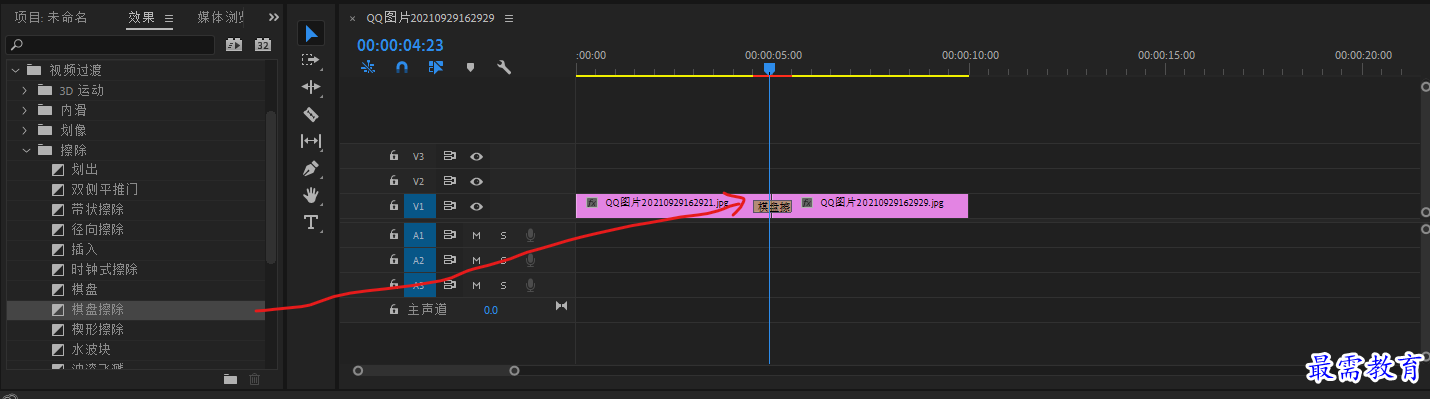Viewport: 1430px width, 399px height.
Task: Show hidden panel tabs with chevrons
Action: click(x=274, y=18)
